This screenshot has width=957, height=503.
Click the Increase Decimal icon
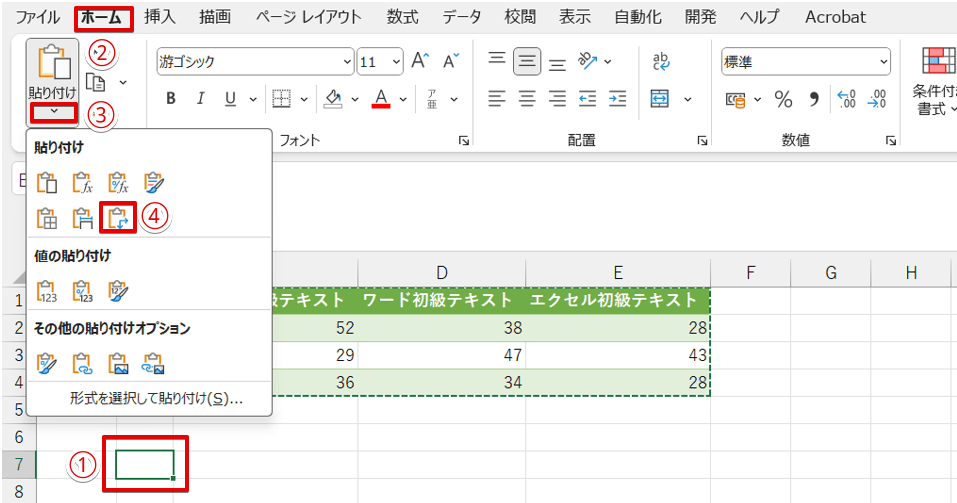(x=846, y=99)
